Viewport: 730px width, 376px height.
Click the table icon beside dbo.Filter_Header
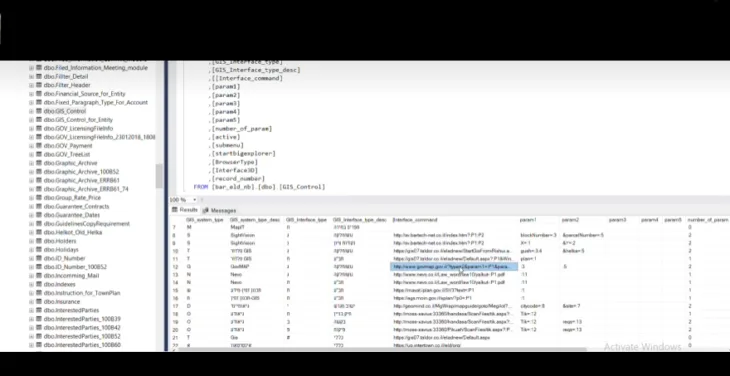click(x=39, y=85)
